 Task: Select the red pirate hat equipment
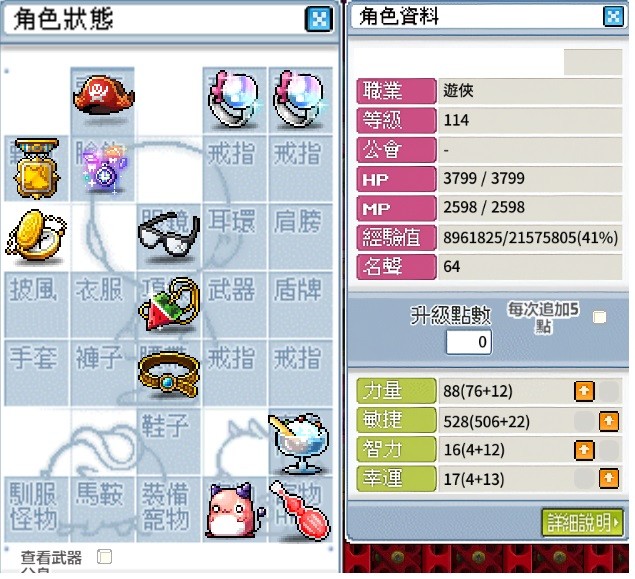[103, 96]
